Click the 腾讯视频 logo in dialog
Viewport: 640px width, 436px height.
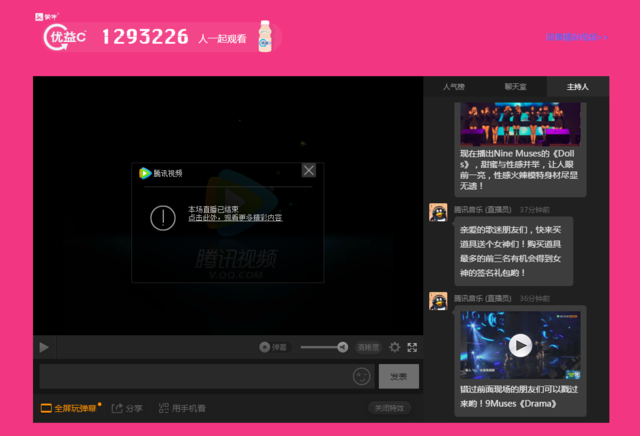(161, 173)
